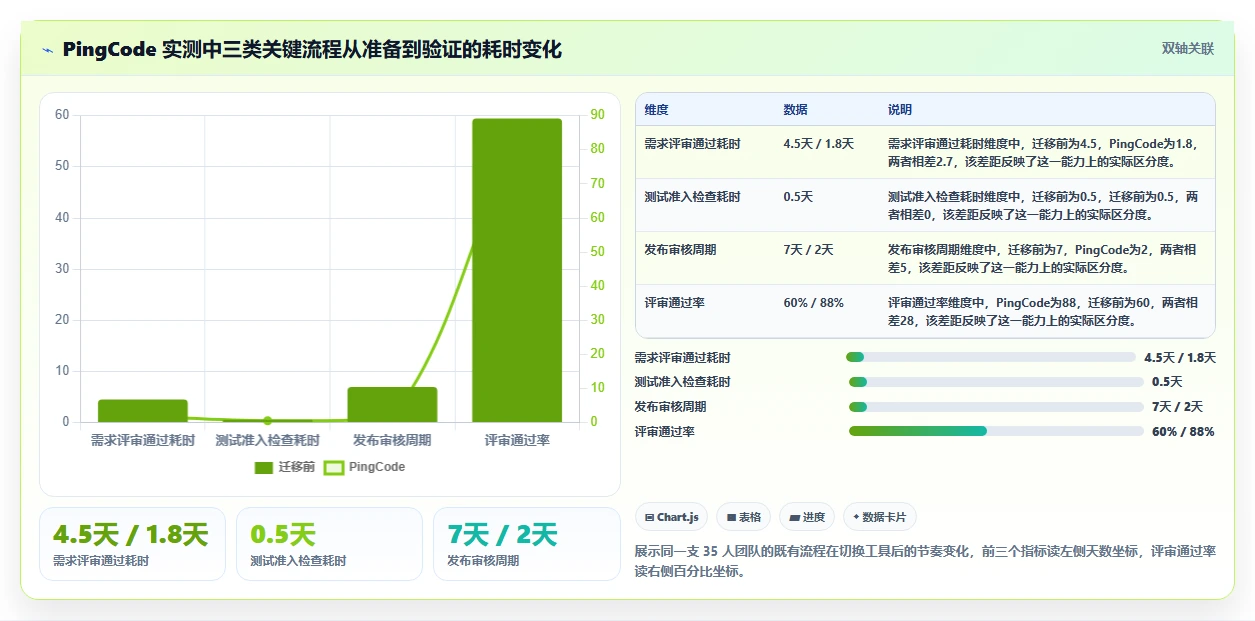Click the 60 tick on left axis
The height and width of the screenshot is (621, 1255).
tap(62, 115)
